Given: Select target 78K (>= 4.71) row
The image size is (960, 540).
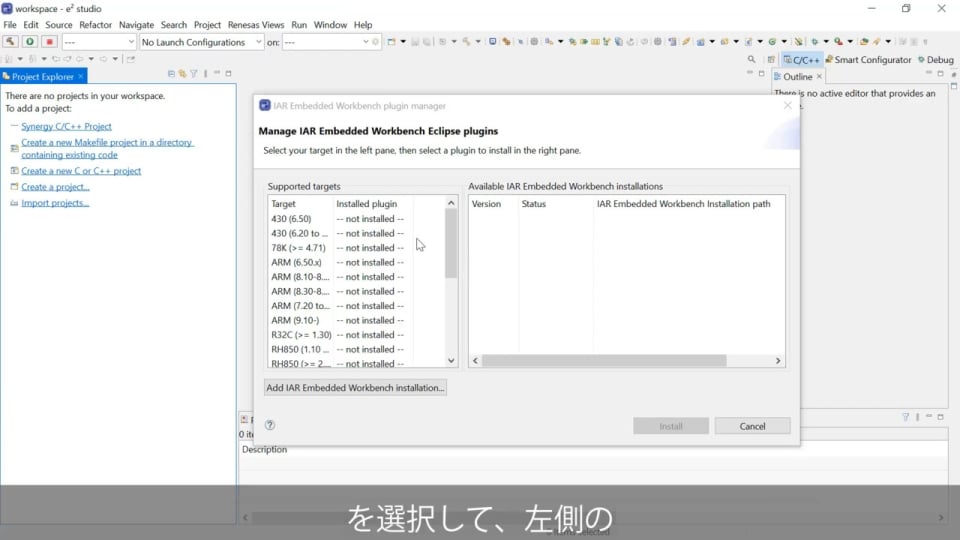Looking at the screenshot, I should (x=357, y=248).
